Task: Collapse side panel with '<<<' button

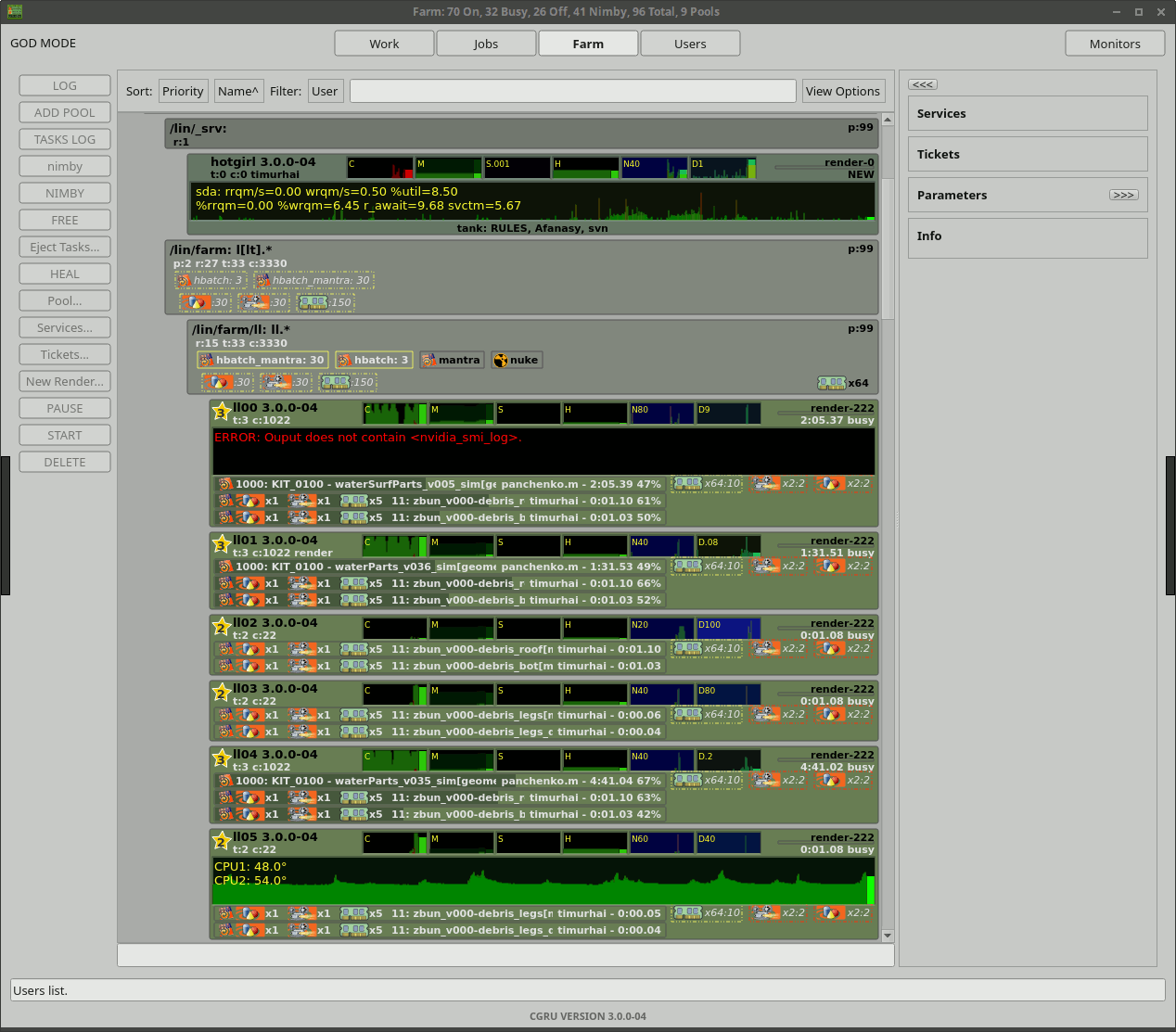Action: pyautogui.click(x=923, y=84)
